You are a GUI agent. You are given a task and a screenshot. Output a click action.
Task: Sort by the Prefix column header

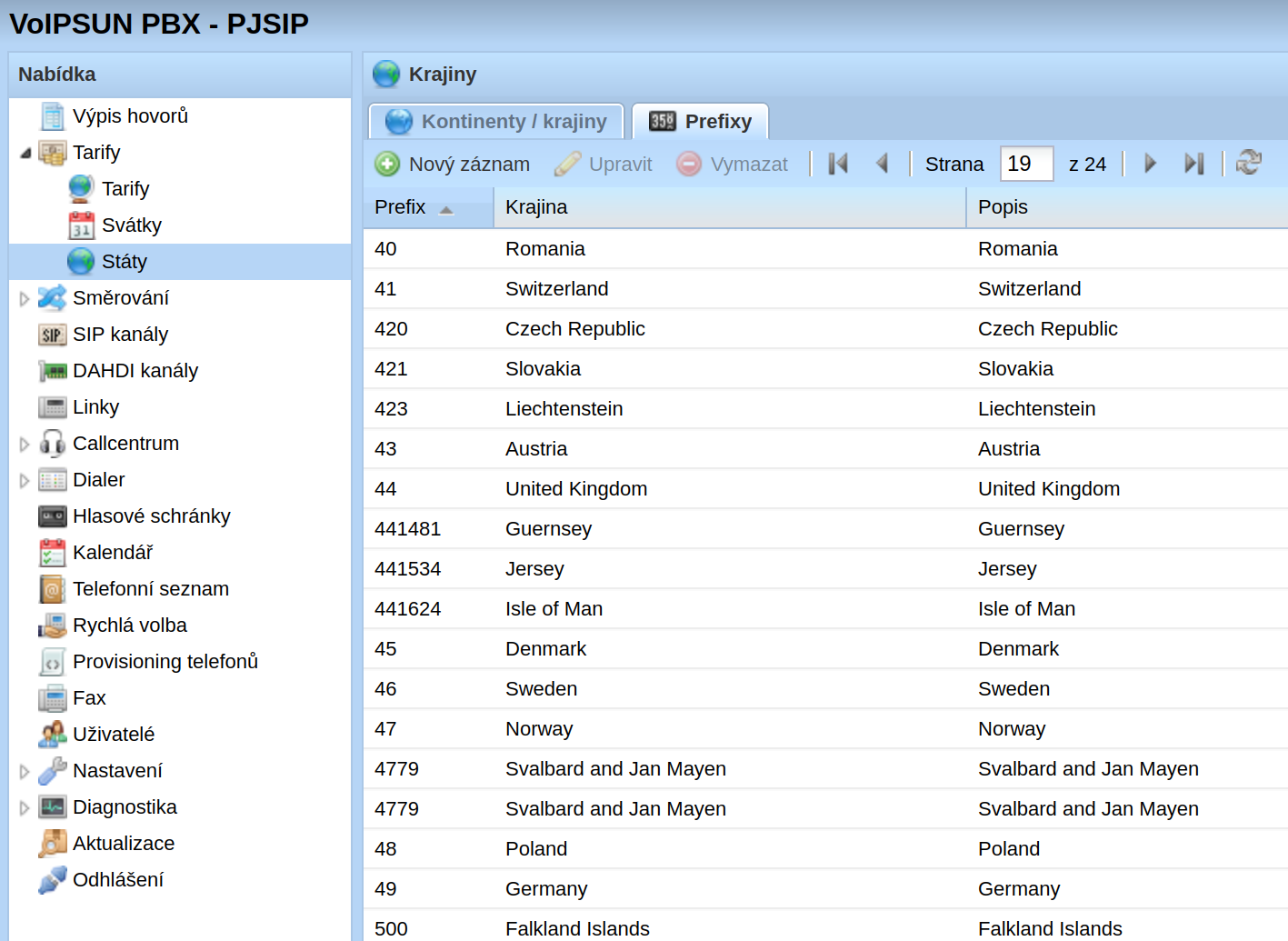pyautogui.click(x=428, y=207)
